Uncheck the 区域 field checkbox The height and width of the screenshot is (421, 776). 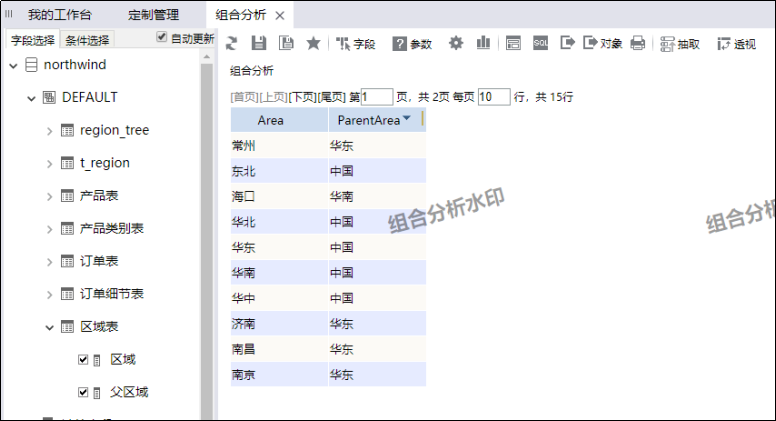coord(83,360)
